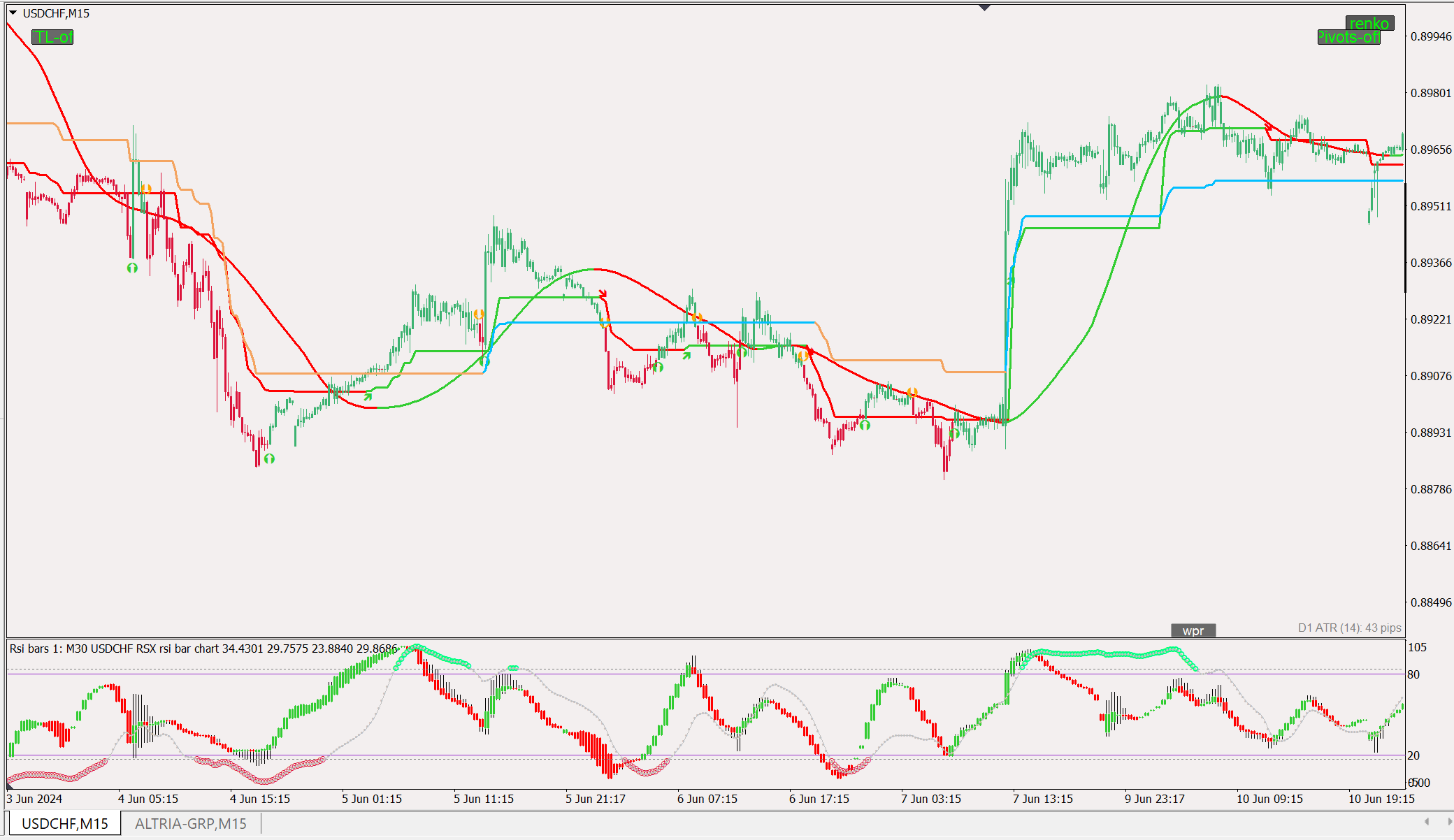The image size is (1454, 840).
Task: Click the D1 ATR (14) pips label
Action: click(x=1349, y=628)
